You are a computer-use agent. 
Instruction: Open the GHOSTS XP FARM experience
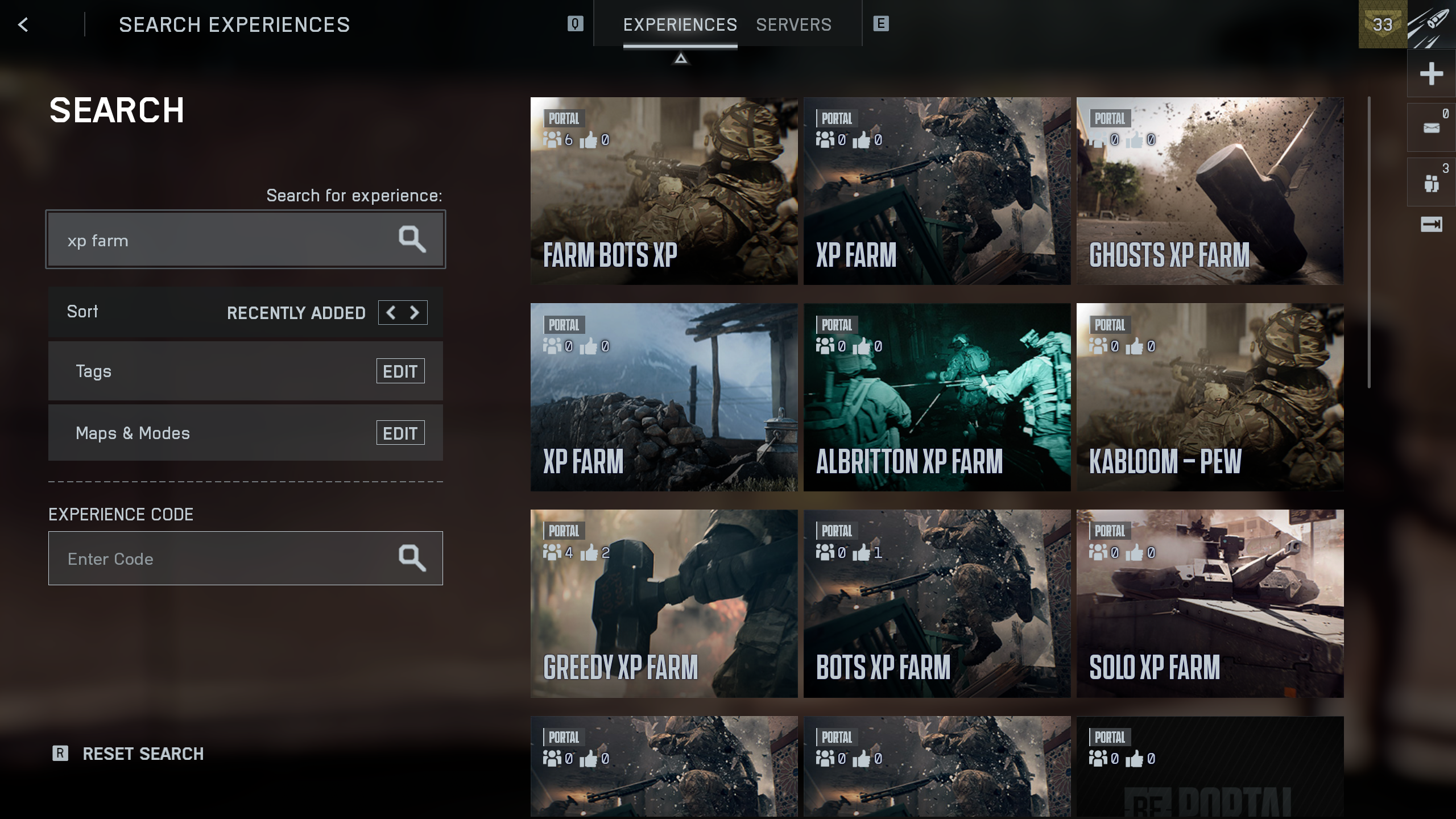click(x=1210, y=191)
